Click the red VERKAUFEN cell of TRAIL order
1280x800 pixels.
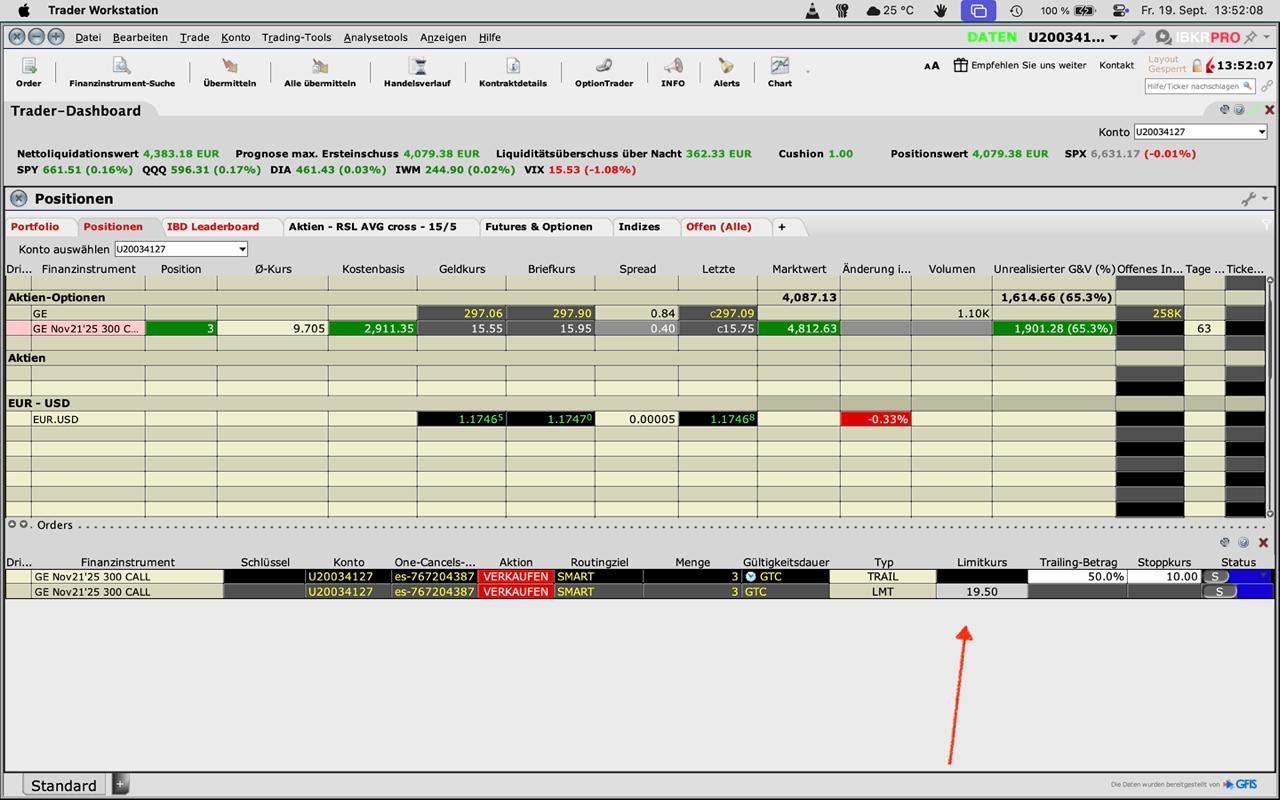pos(516,577)
